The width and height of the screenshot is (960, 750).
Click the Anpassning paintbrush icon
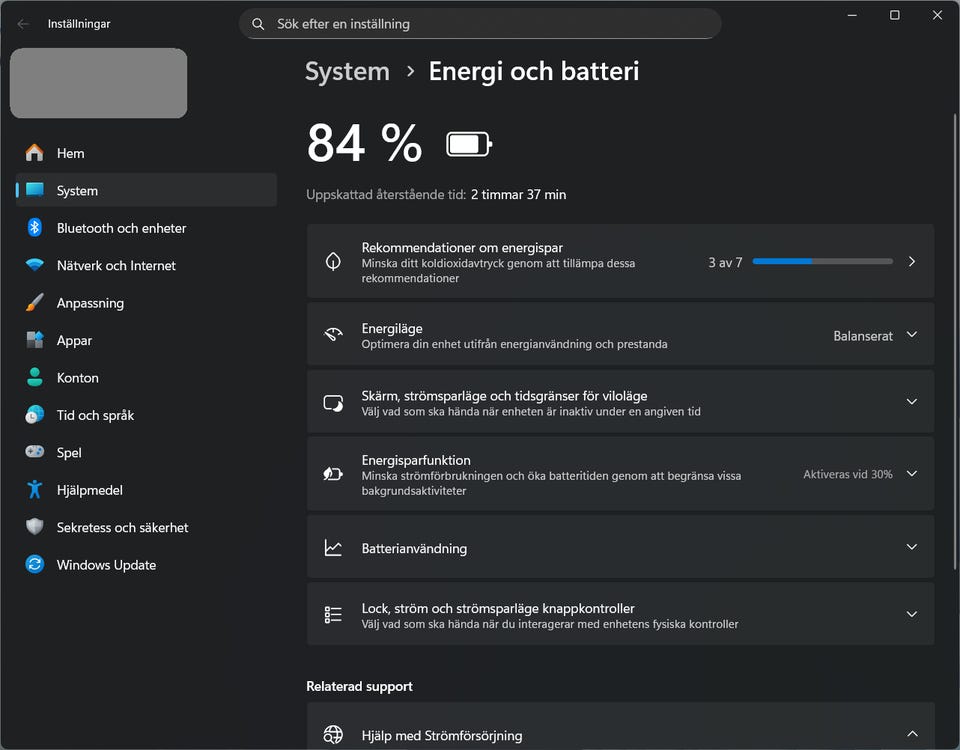34,302
